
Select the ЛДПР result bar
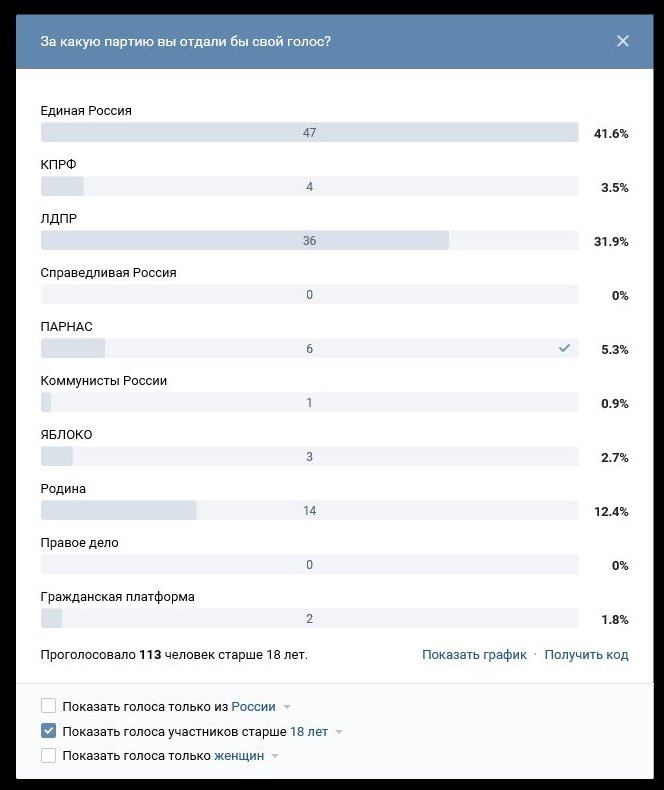[309, 240]
